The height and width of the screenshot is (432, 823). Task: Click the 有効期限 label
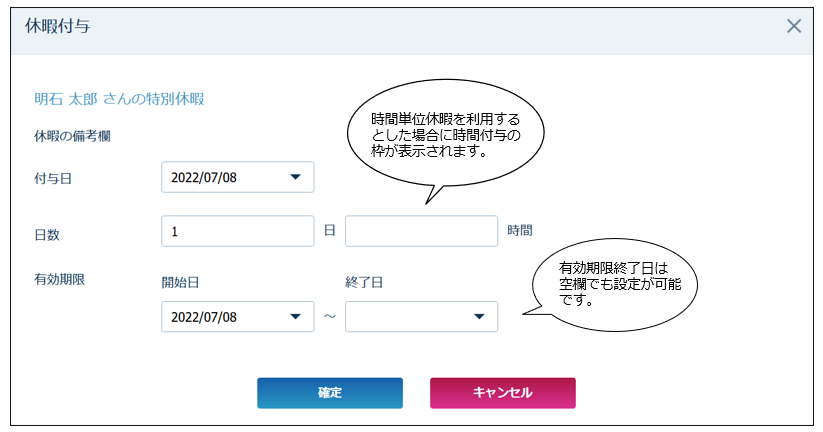[59, 280]
